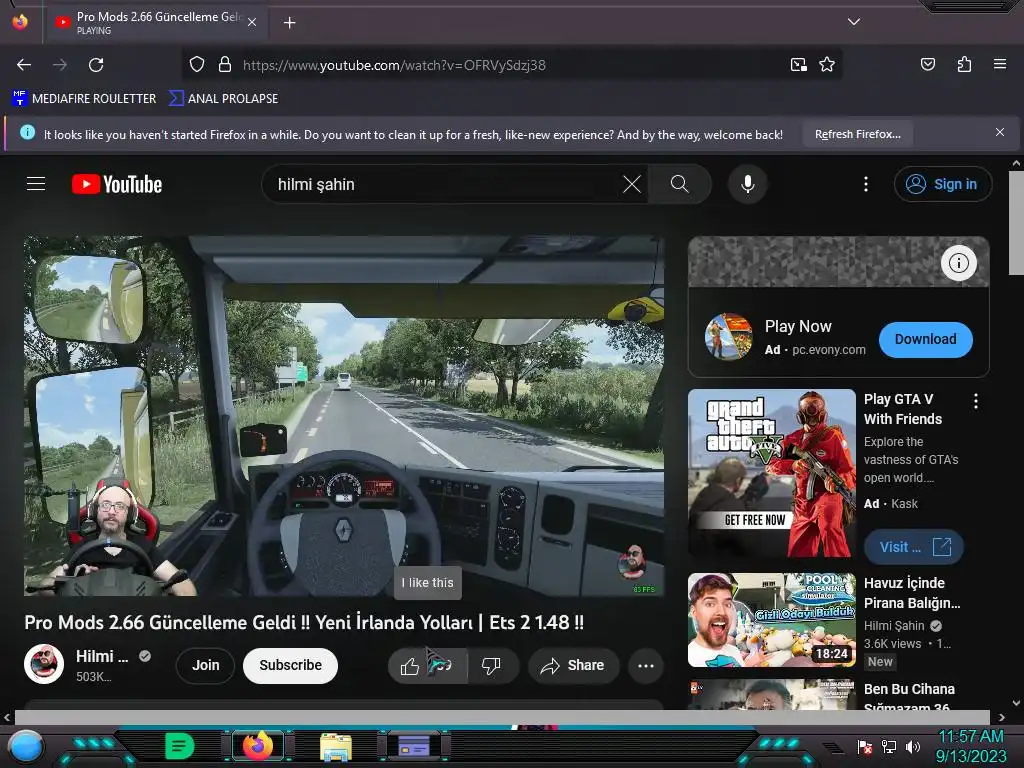Click the video player area

(344, 415)
